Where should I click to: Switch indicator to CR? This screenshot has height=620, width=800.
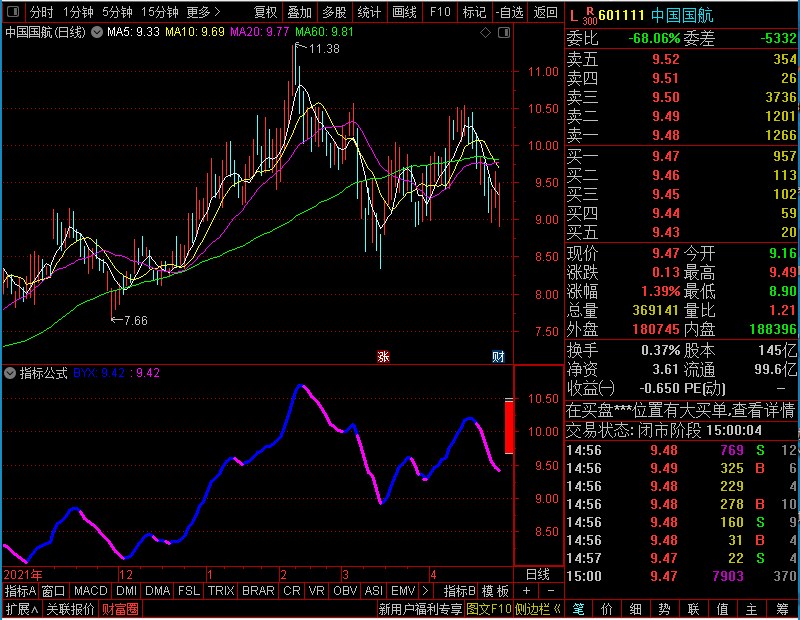(x=291, y=591)
